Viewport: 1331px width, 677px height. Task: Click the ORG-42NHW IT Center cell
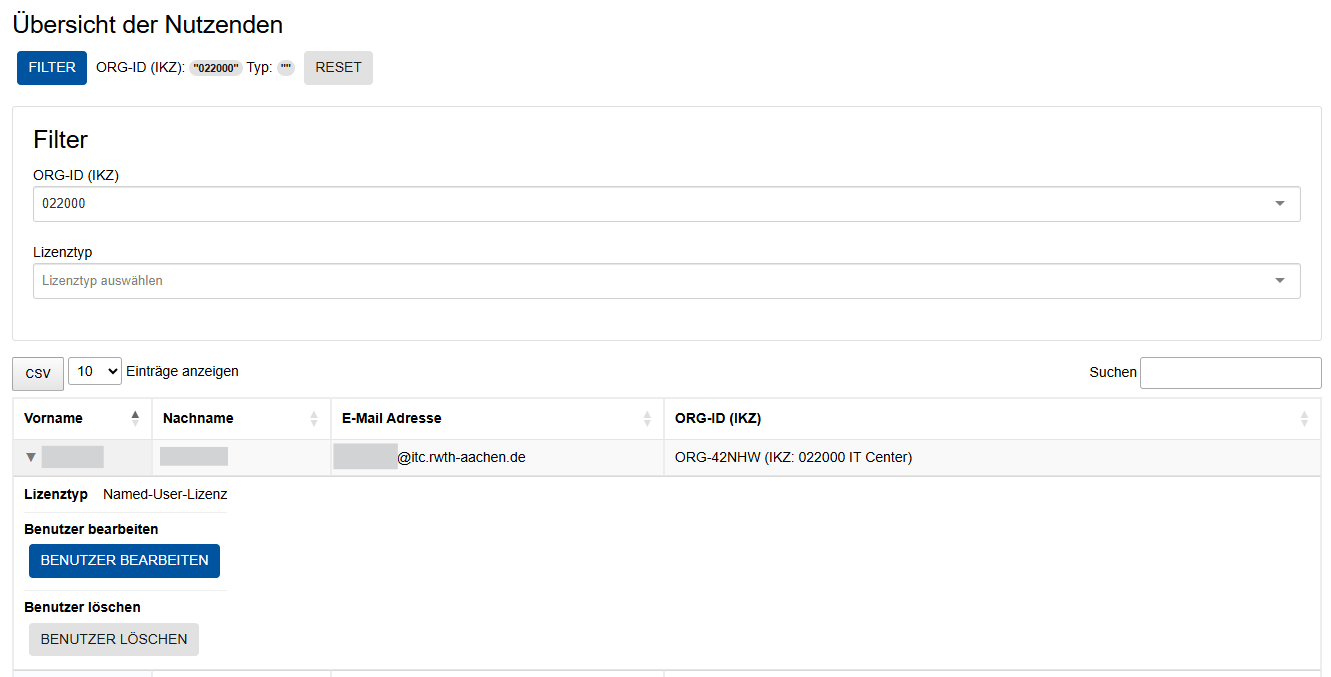pos(793,458)
